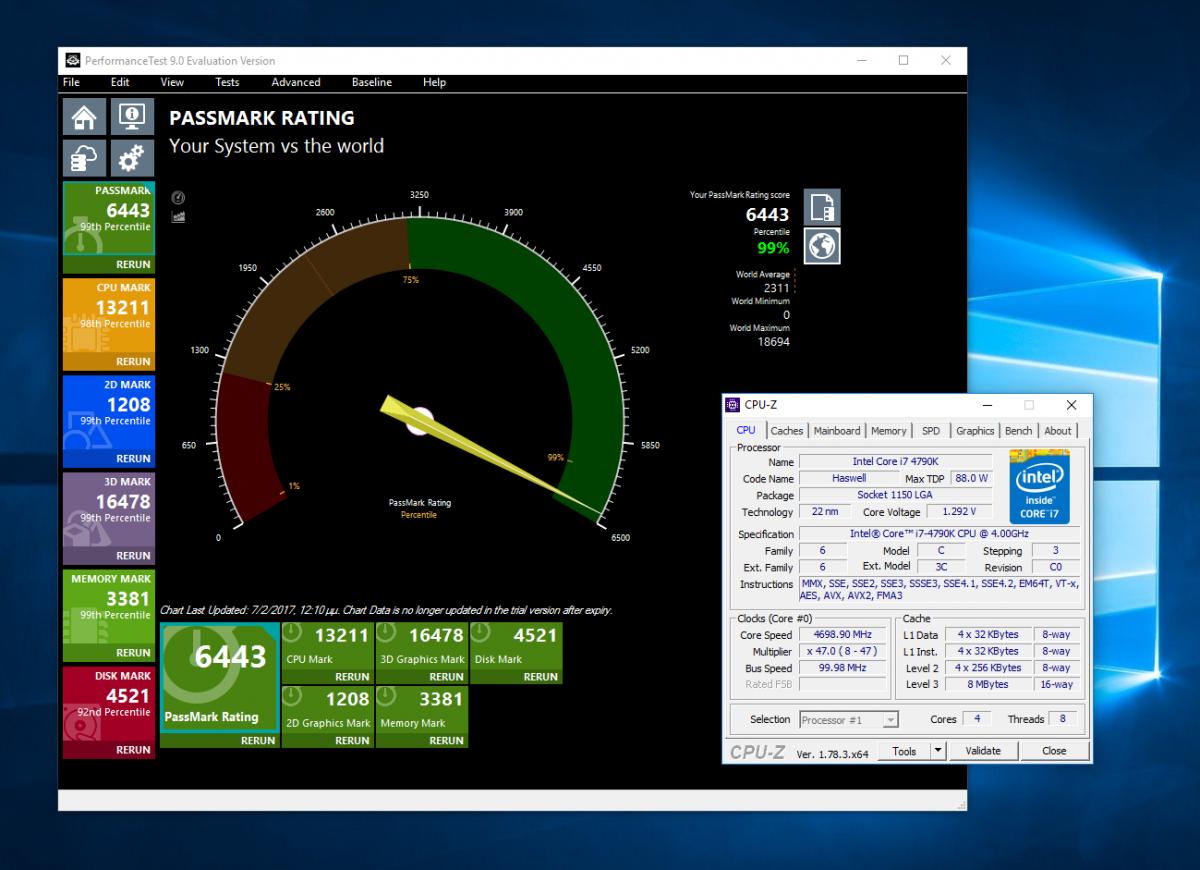
Task: Click RERUN under the large PassMark Rating tile
Action: (x=258, y=741)
